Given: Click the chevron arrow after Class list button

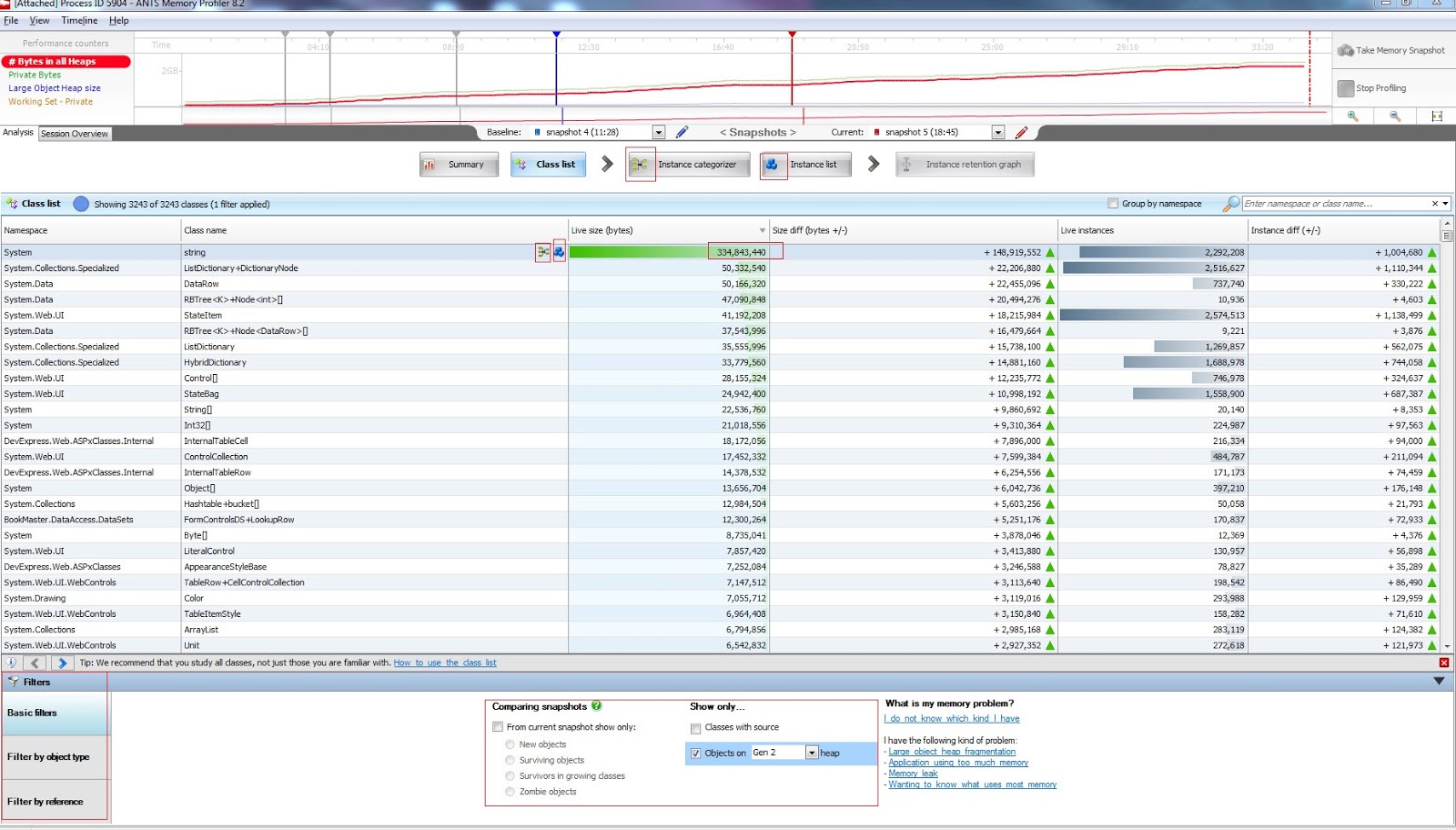Looking at the screenshot, I should [x=607, y=165].
